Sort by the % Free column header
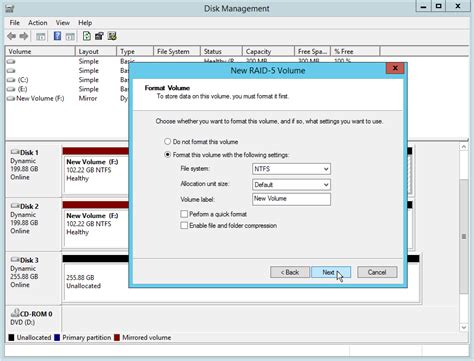This screenshot has width=474, height=361. (355, 51)
